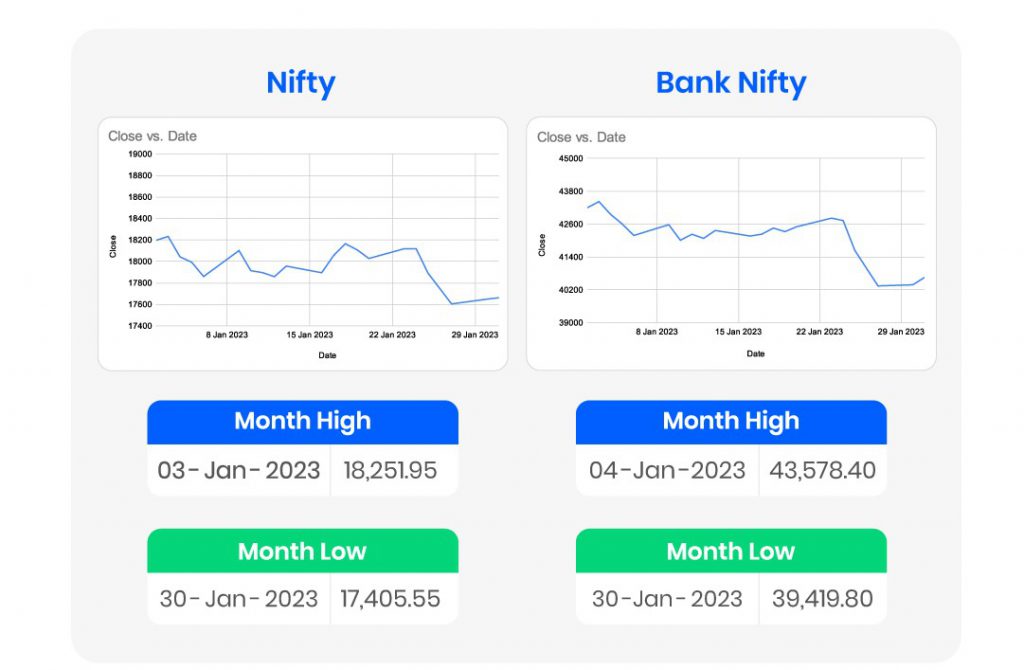Click the 45000 label on the Bank Nifty axis

click(570, 159)
